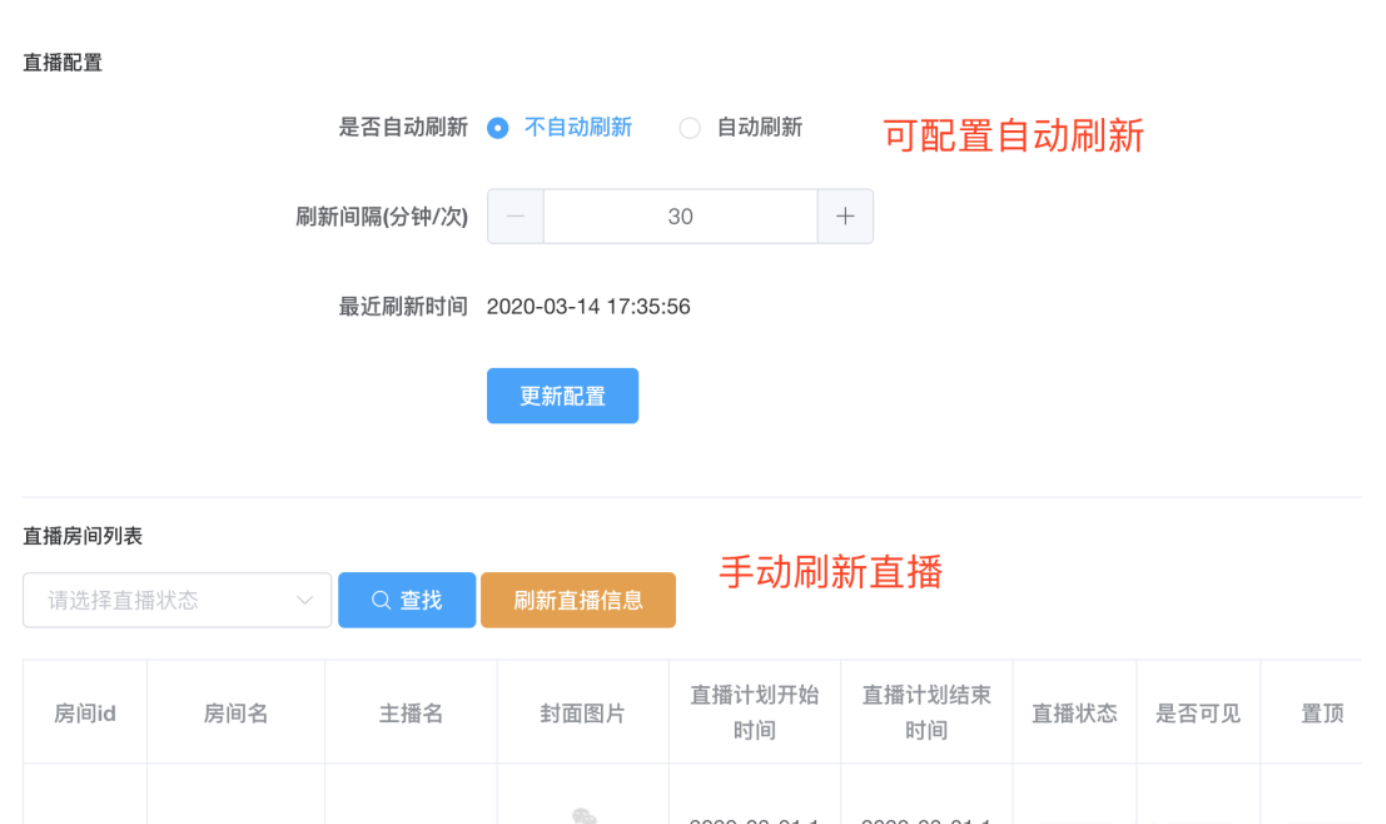Click the 查找 search button
1386x824 pixels.
click(x=407, y=599)
